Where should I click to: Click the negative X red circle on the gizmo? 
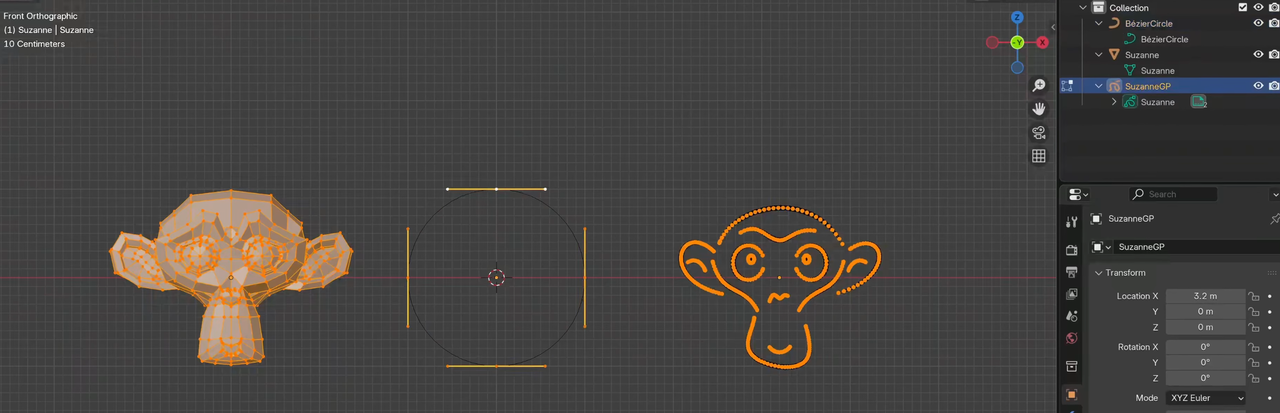[x=992, y=42]
